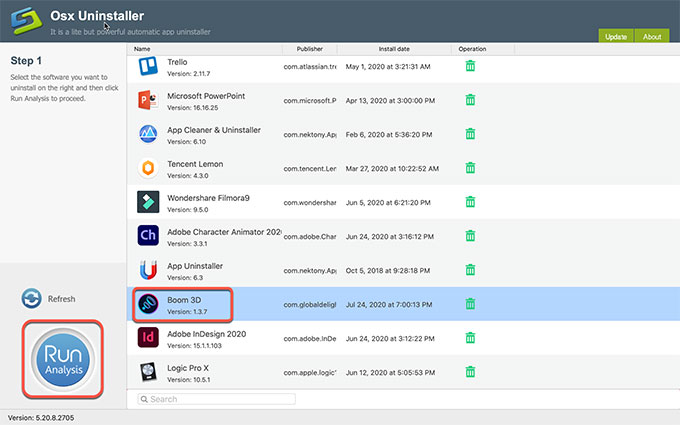Sort by the Name column header
The height and width of the screenshot is (425, 680).
(142, 49)
